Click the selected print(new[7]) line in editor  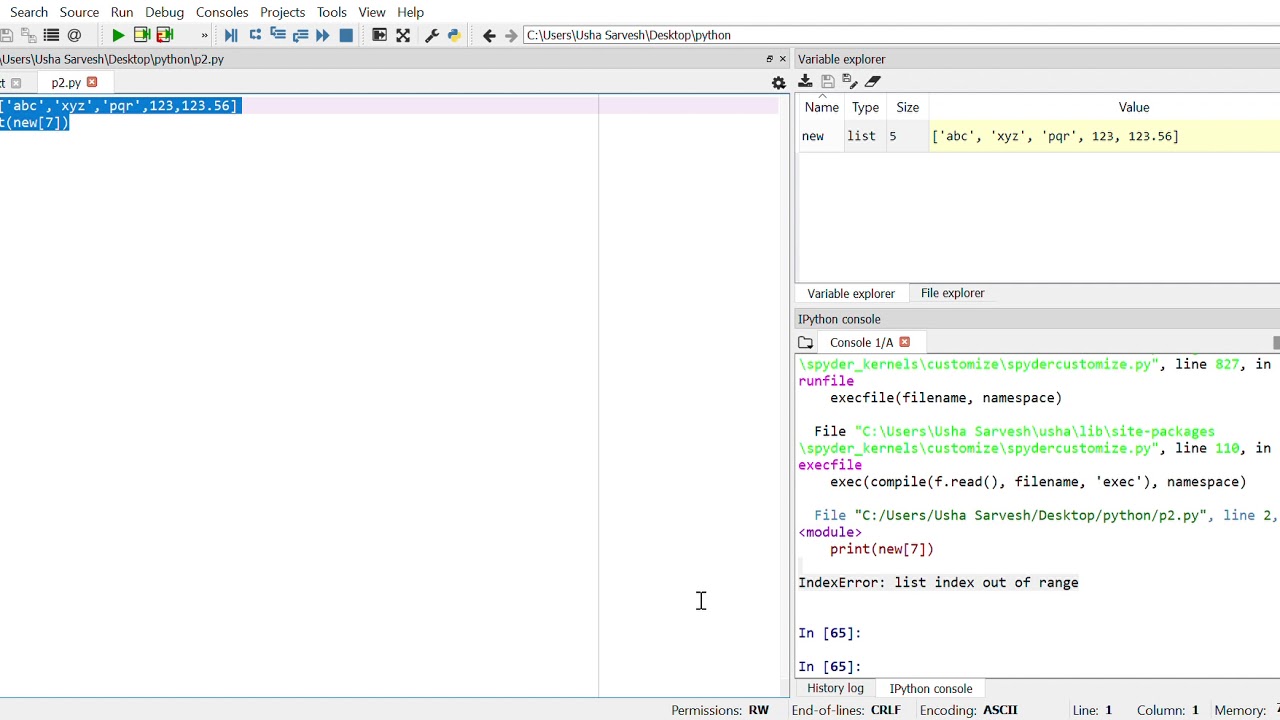pyautogui.click(x=34, y=122)
